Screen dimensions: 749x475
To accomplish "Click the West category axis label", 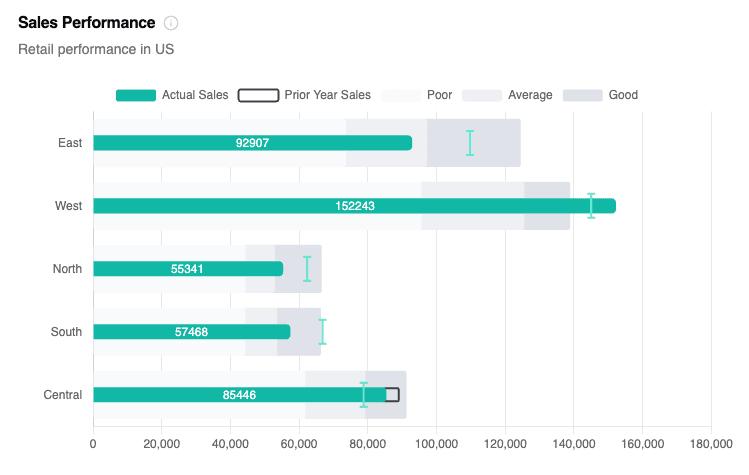I will pos(69,206).
